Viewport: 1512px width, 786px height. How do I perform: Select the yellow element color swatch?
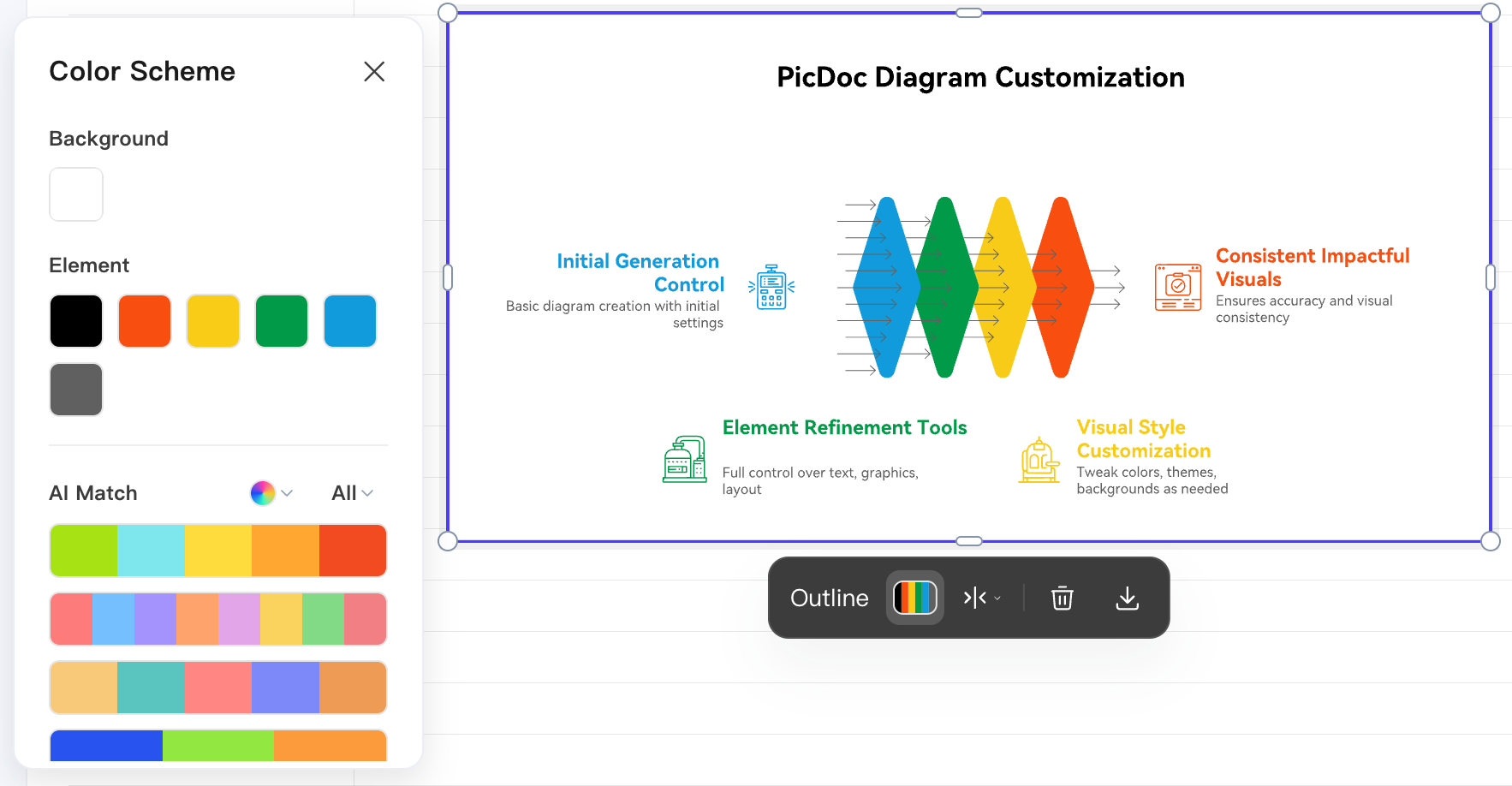pyautogui.click(x=213, y=321)
